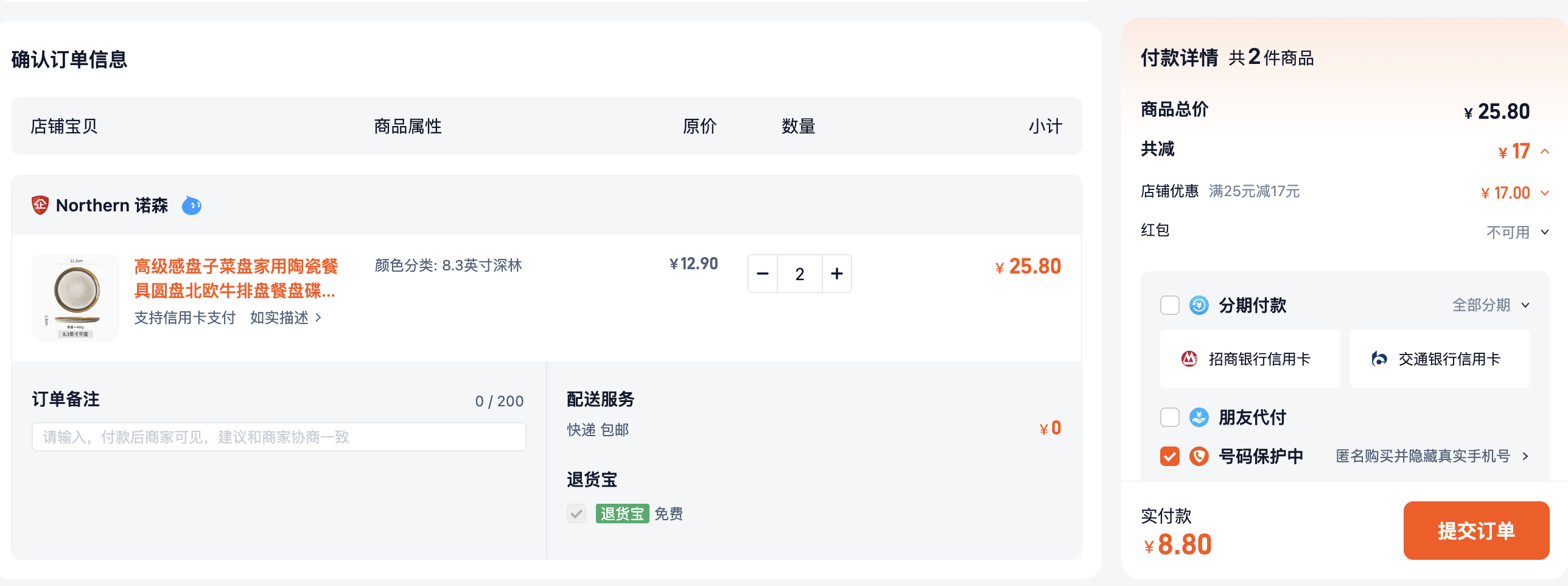The width and height of the screenshot is (1568, 586).
Task: Check the 朋友代付 friend-pay checkbox
Action: click(x=1169, y=417)
